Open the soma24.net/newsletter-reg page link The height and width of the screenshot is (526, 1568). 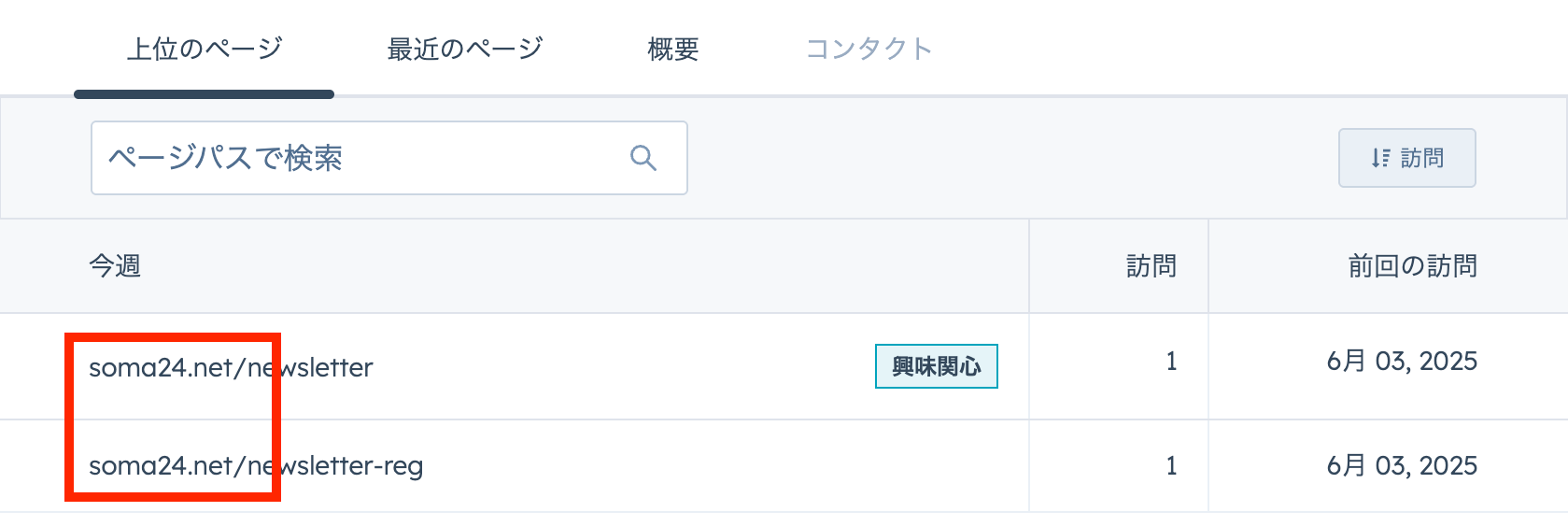click(256, 465)
